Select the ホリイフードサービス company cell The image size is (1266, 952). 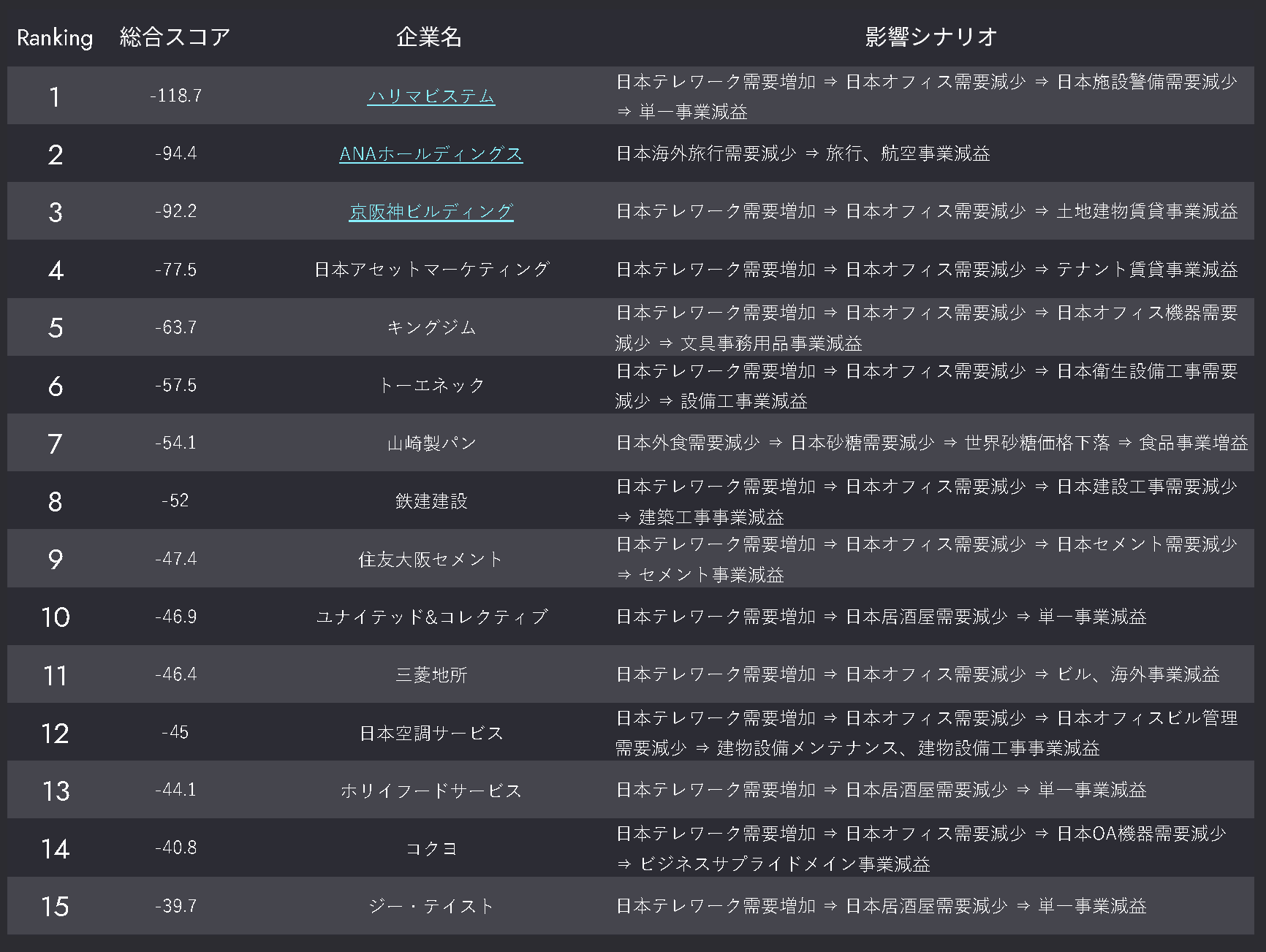pos(431,791)
